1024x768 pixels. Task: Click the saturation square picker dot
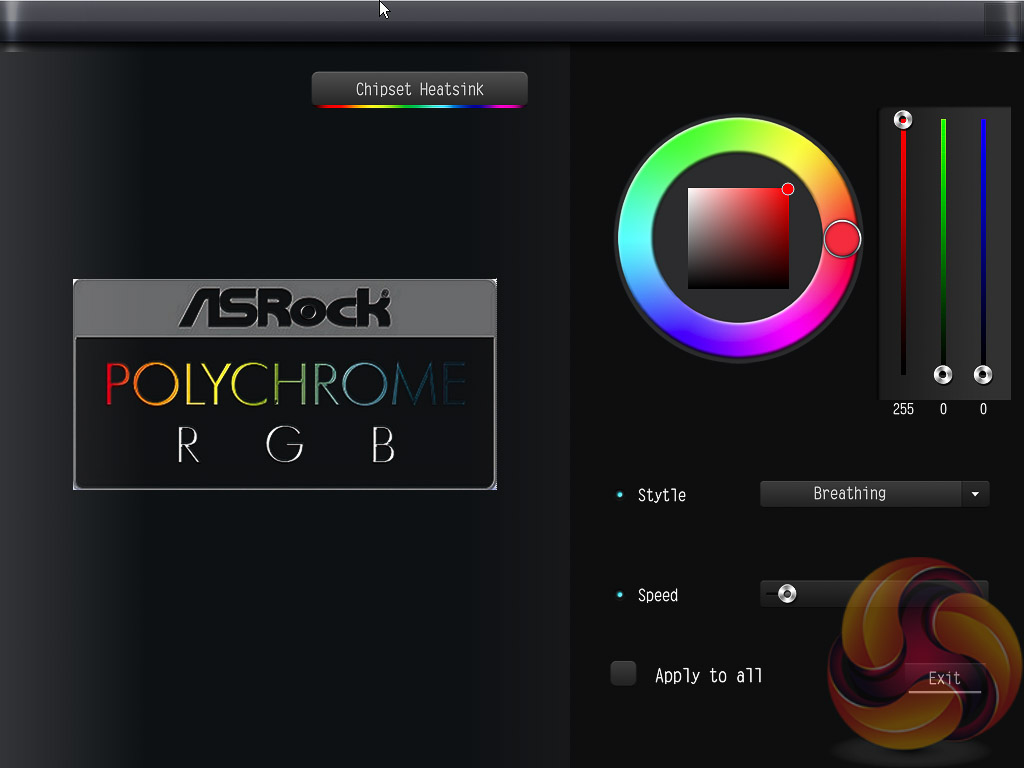tap(788, 189)
